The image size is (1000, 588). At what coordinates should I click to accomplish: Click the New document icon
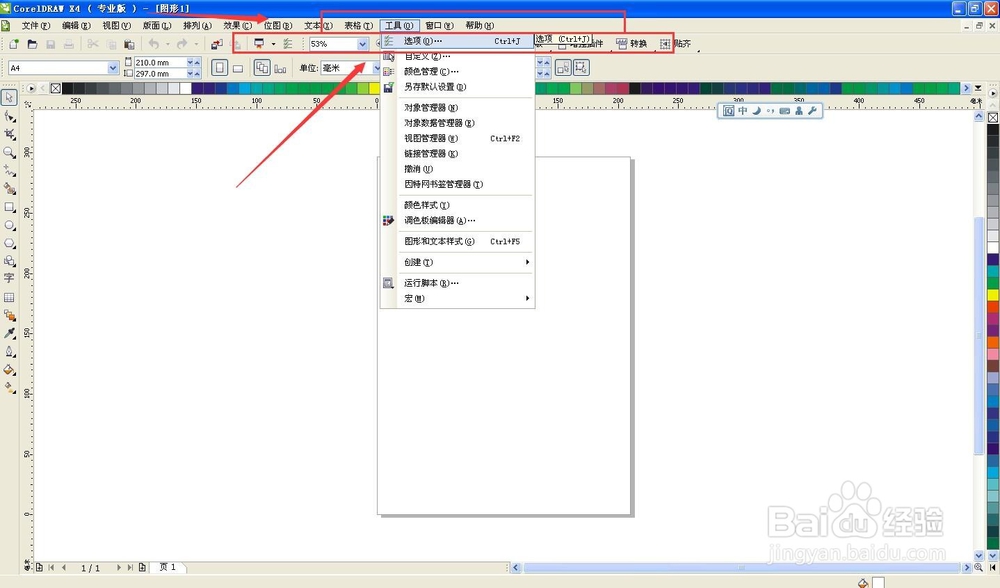[x=13, y=44]
